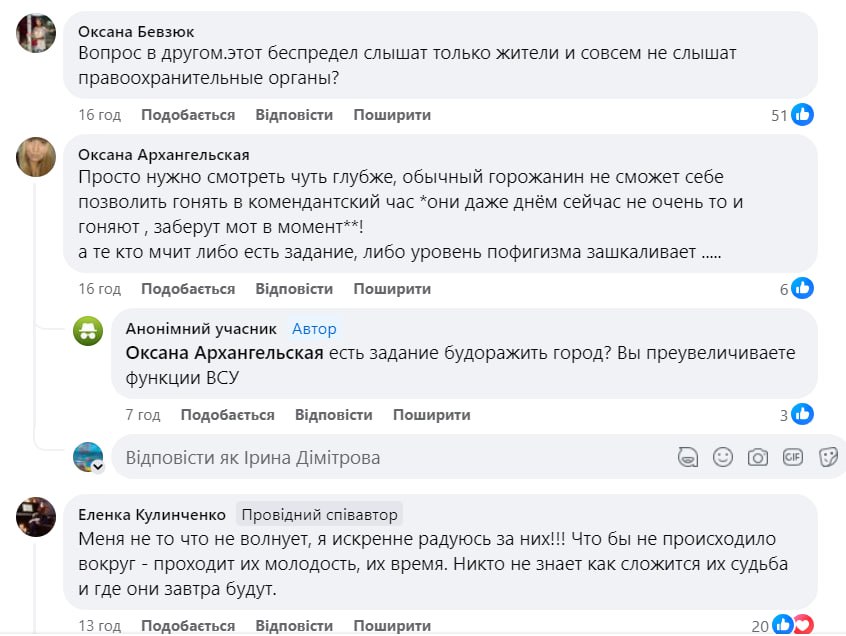Click the like reaction icon showing 6

point(802,289)
